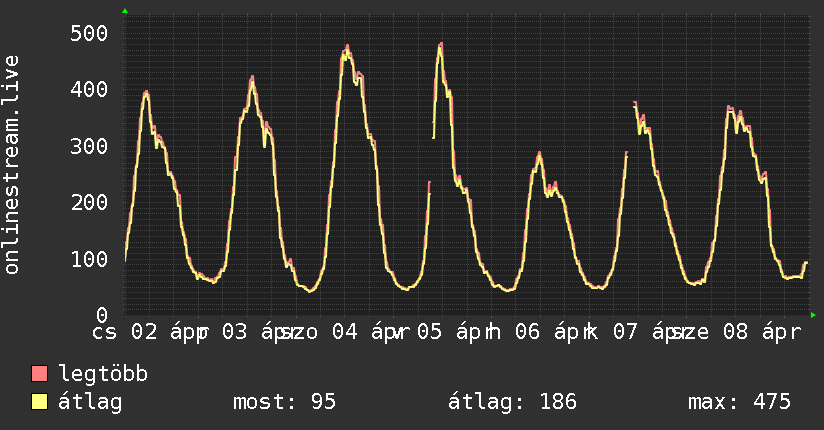
Task: Click the green arrow ending the x-axis
Action: coord(813,315)
